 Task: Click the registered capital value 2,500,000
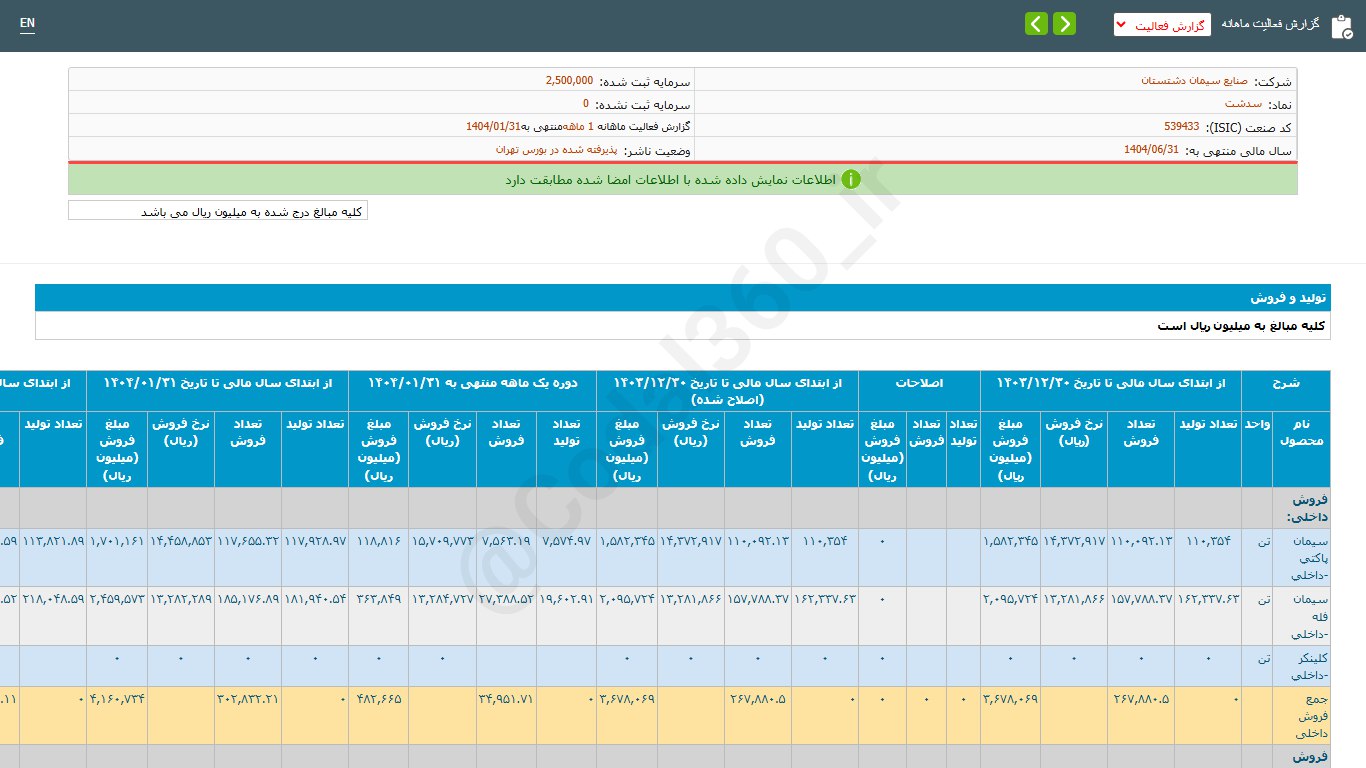tap(569, 80)
